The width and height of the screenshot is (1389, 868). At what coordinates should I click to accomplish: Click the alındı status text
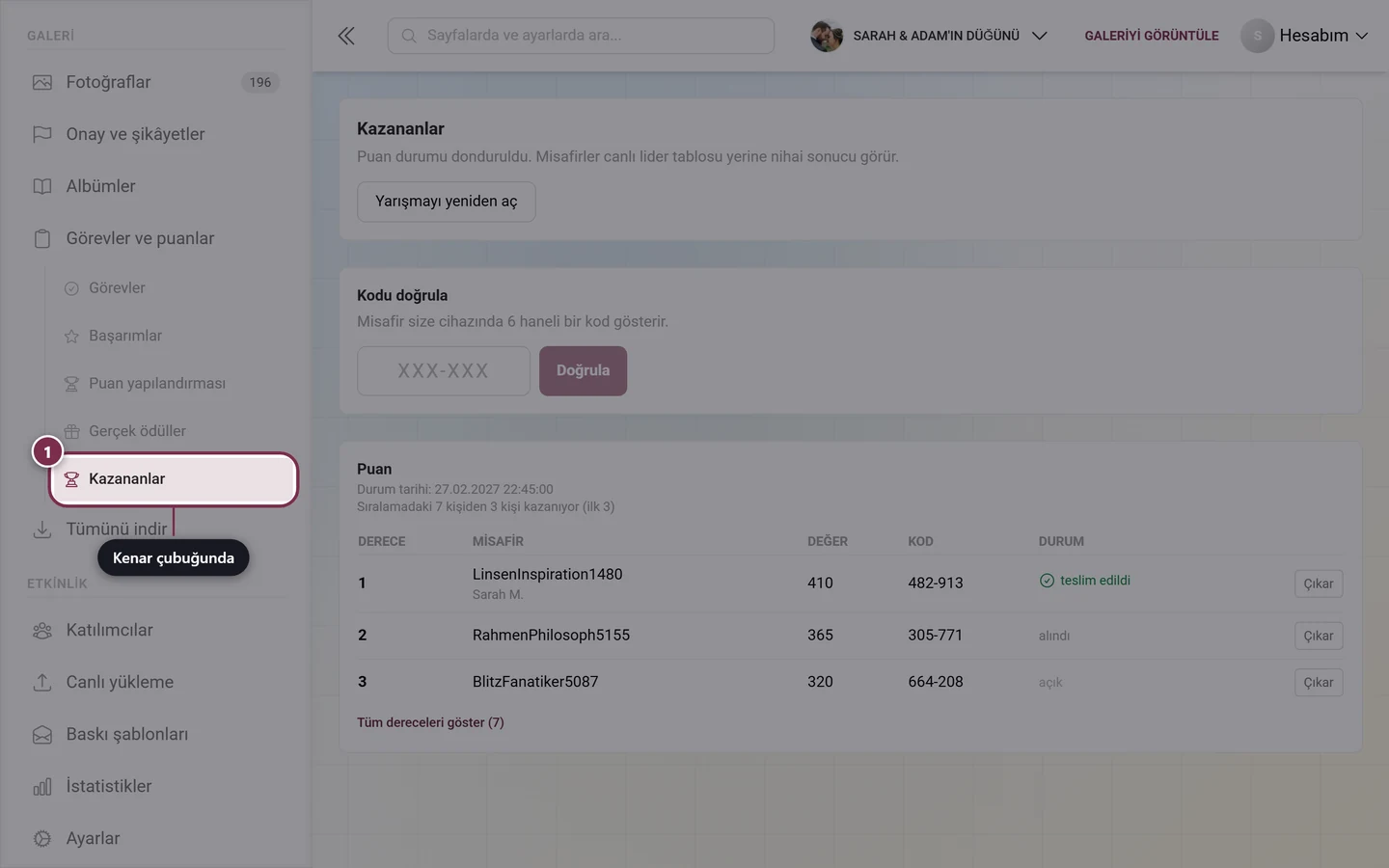pos(1054,636)
